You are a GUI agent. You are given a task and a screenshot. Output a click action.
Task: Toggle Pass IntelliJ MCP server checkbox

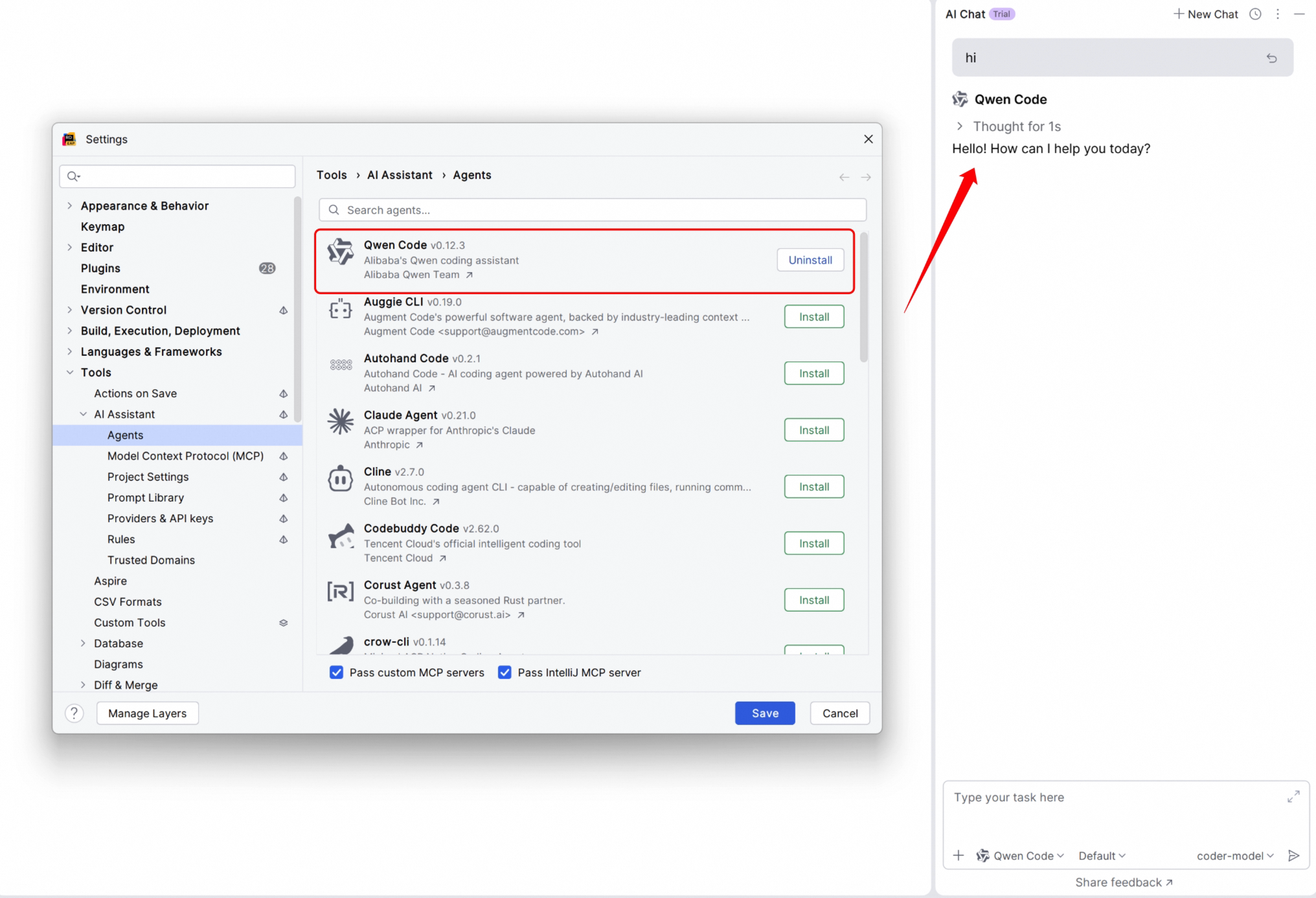pos(505,673)
